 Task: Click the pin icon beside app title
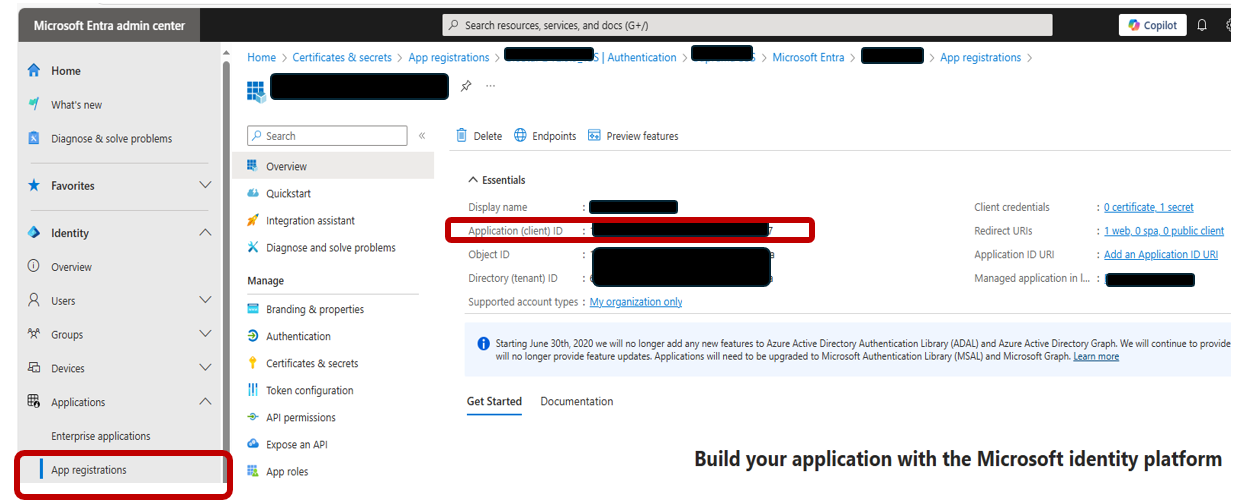[x=465, y=86]
